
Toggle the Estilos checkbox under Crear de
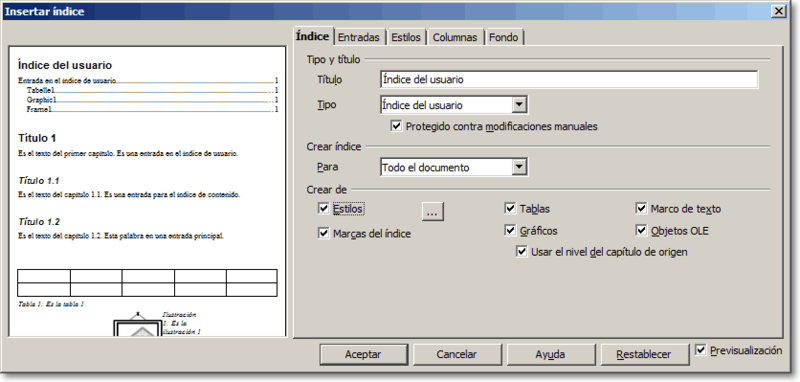click(x=323, y=209)
